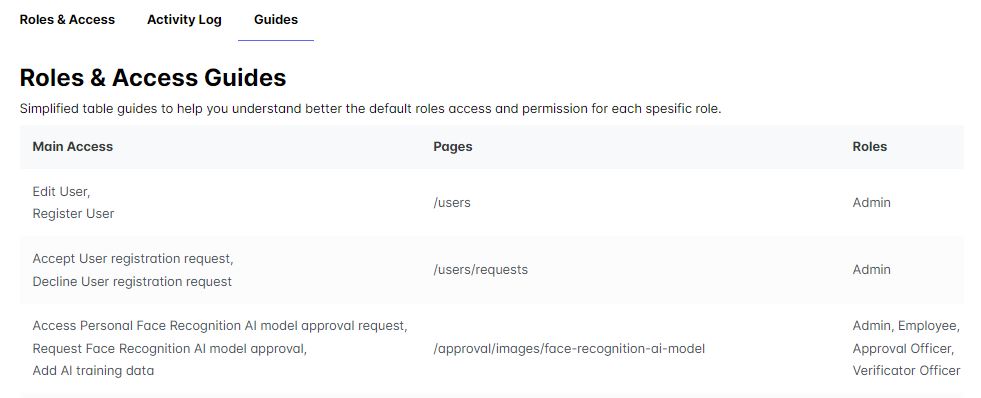Screen dimensions: 981x398
Task: Click the Pages column header
Action: (x=452, y=146)
